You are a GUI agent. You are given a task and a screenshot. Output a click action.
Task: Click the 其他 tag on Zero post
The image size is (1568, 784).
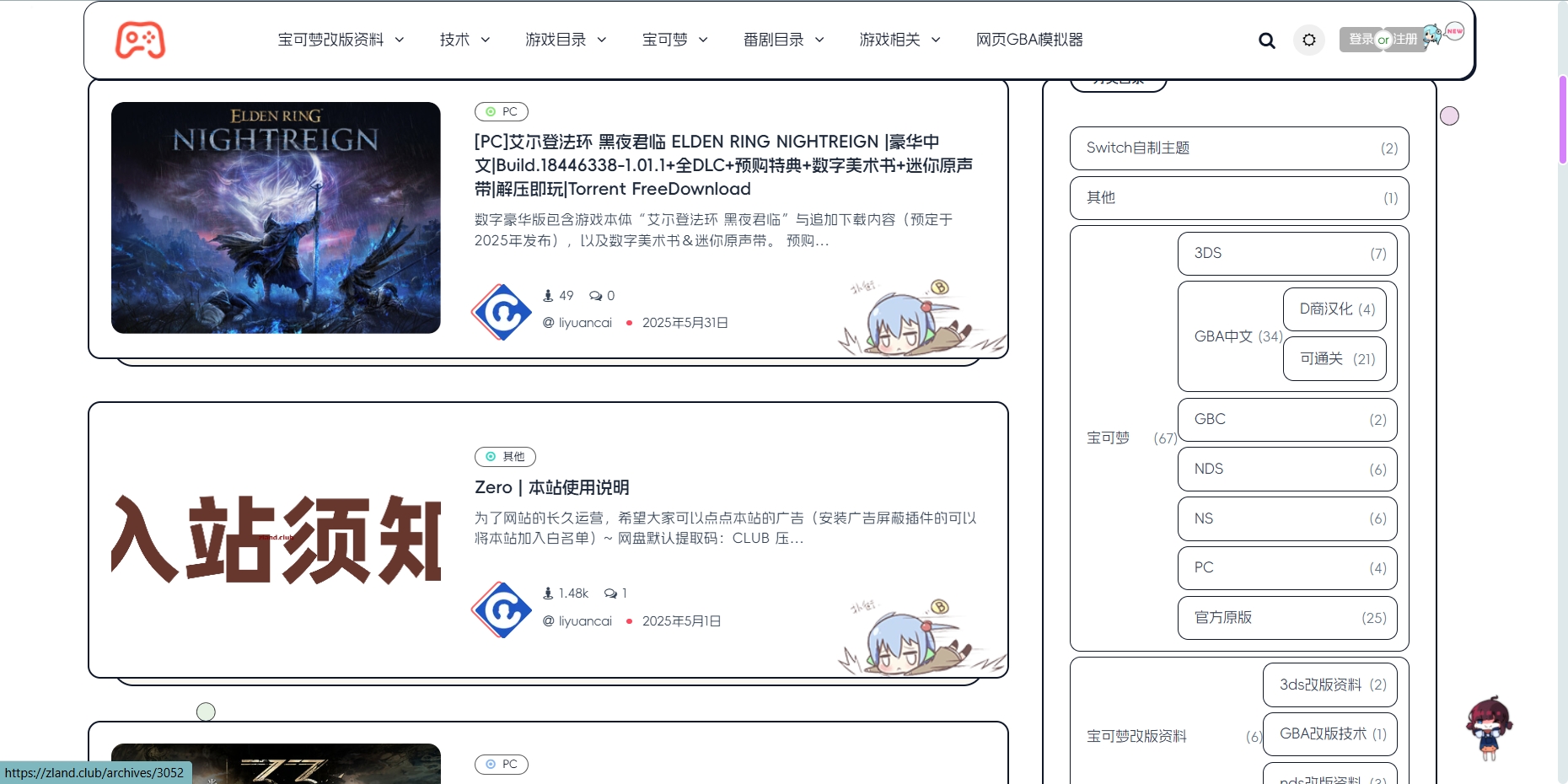pyautogui.click(x=505, y=456)
